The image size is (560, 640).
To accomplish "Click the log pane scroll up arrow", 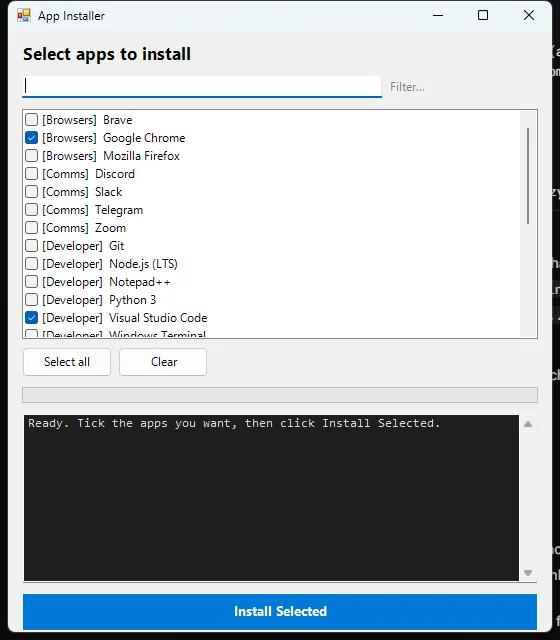I will click(x=528, y=424).
